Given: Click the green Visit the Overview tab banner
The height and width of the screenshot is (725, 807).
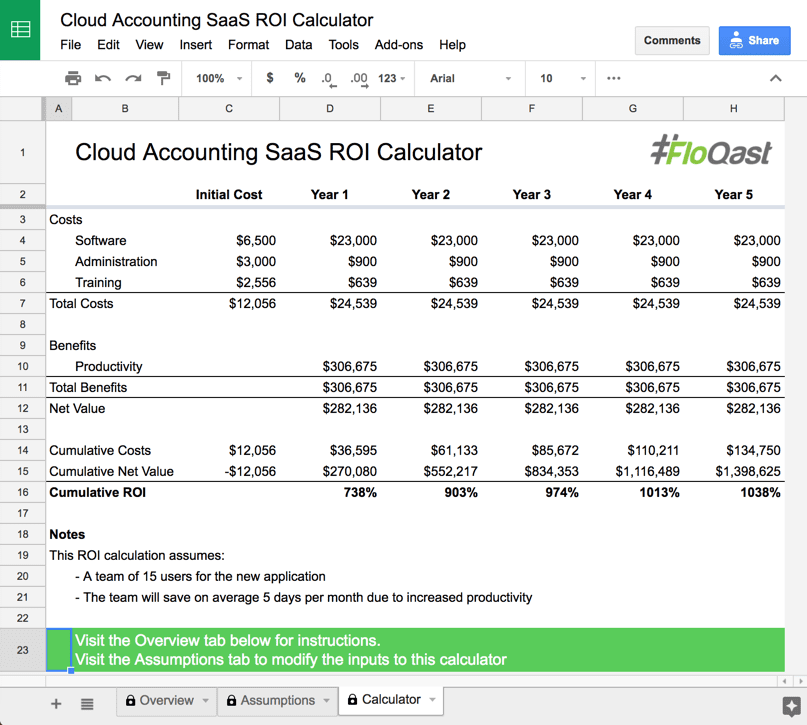Looking at the screenshot, I should [428, 650].
